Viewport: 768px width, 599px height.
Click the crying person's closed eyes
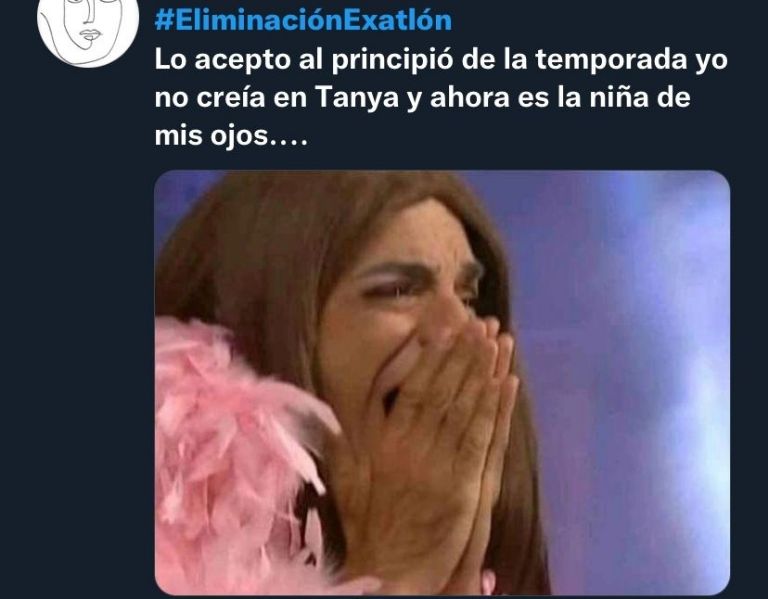click(x=421, y=289)
